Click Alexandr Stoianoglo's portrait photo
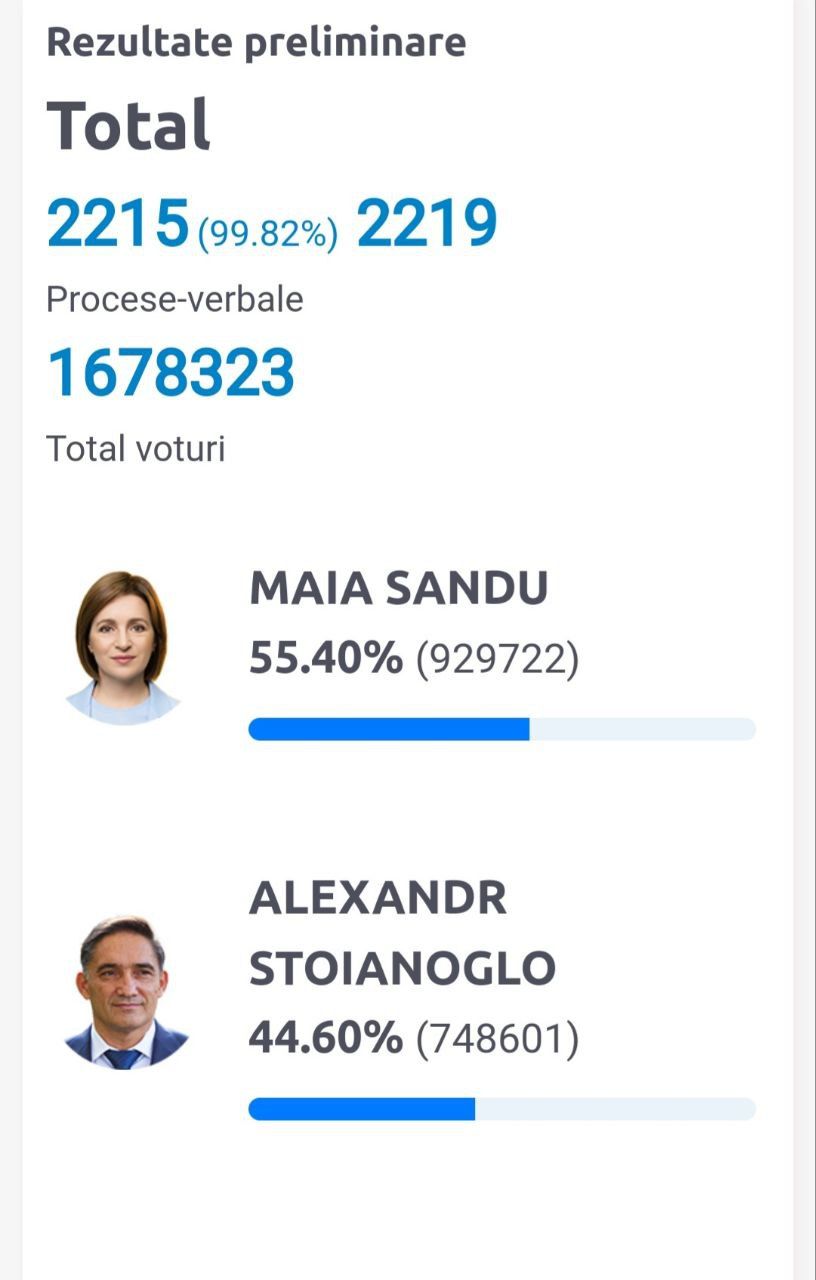This screenshot has width=816, height=1280. (124, 992)
